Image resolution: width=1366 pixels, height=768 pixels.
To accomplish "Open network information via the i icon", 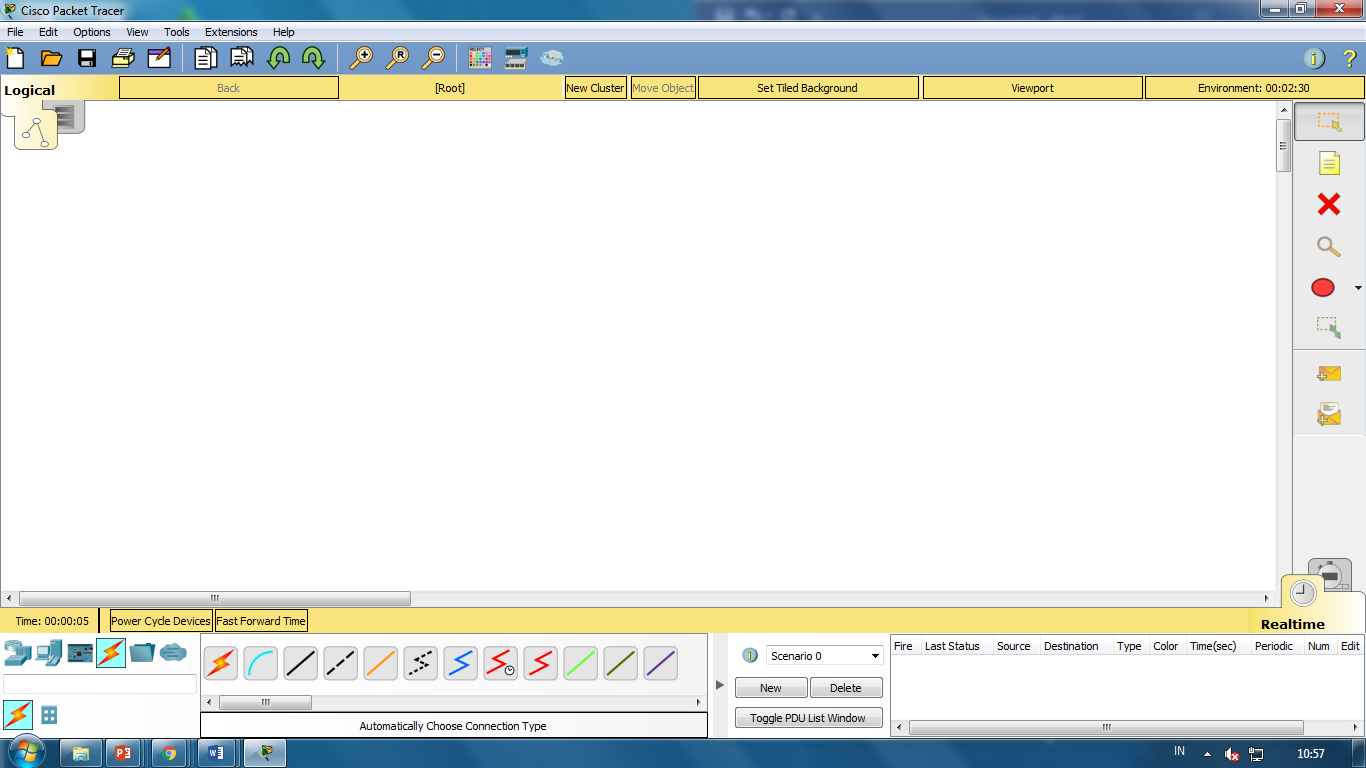I will pyautogui.click(x=1315, y=58).
